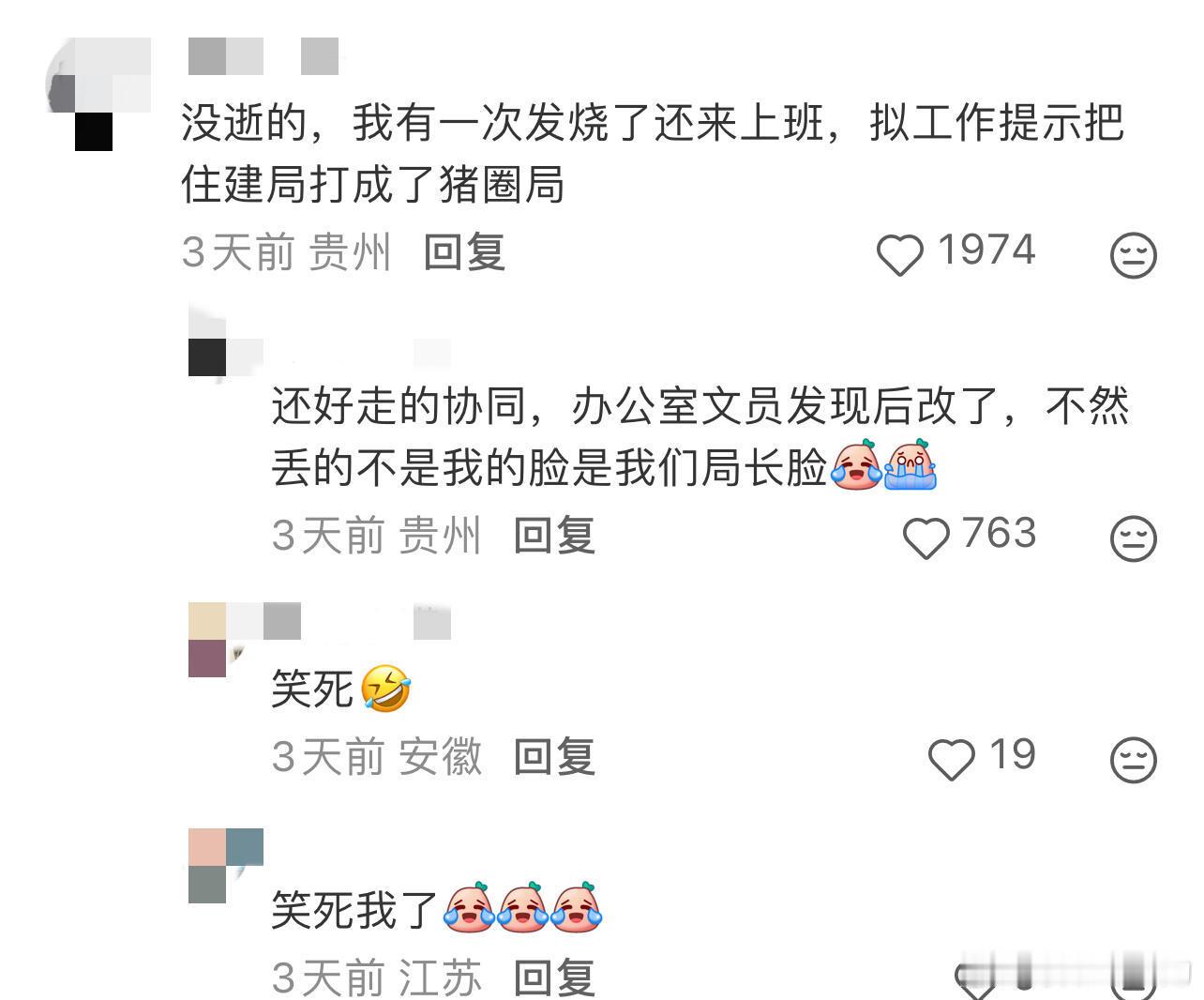The image size is (1204, 1000).
Task: Open avatar of 笑死 commenter from 安徽
Action: (x=226, y=640)
